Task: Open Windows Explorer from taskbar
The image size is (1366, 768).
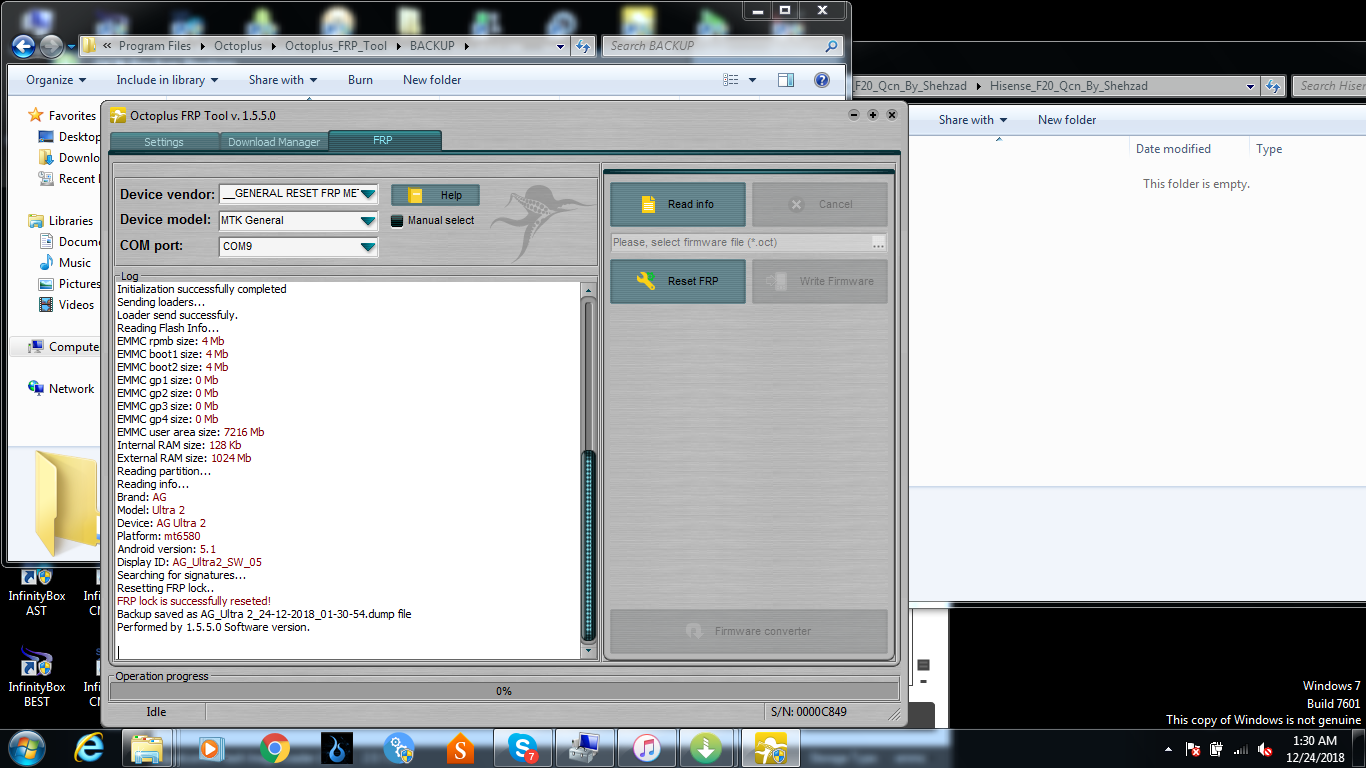Action: coord(148,748)
